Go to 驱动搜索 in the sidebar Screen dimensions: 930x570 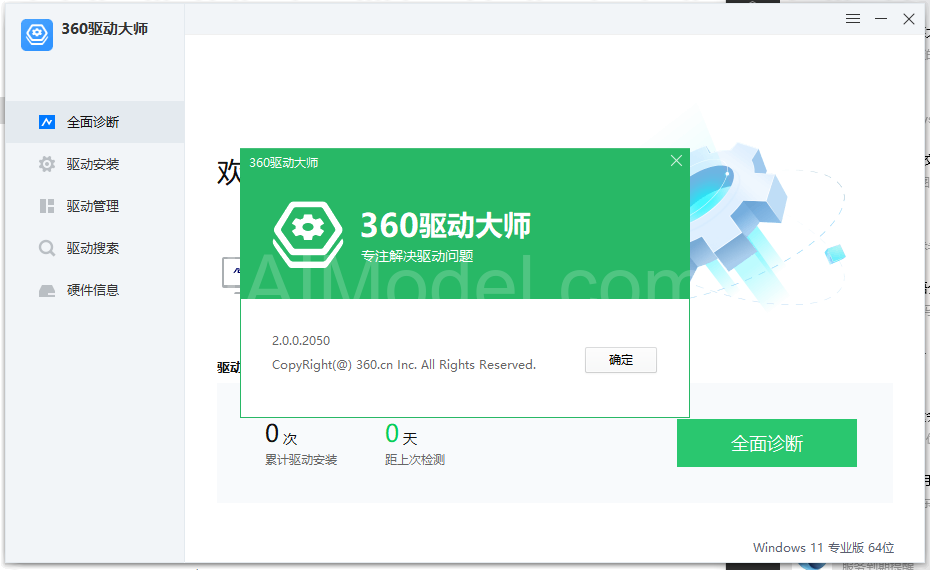pos(95,248)
